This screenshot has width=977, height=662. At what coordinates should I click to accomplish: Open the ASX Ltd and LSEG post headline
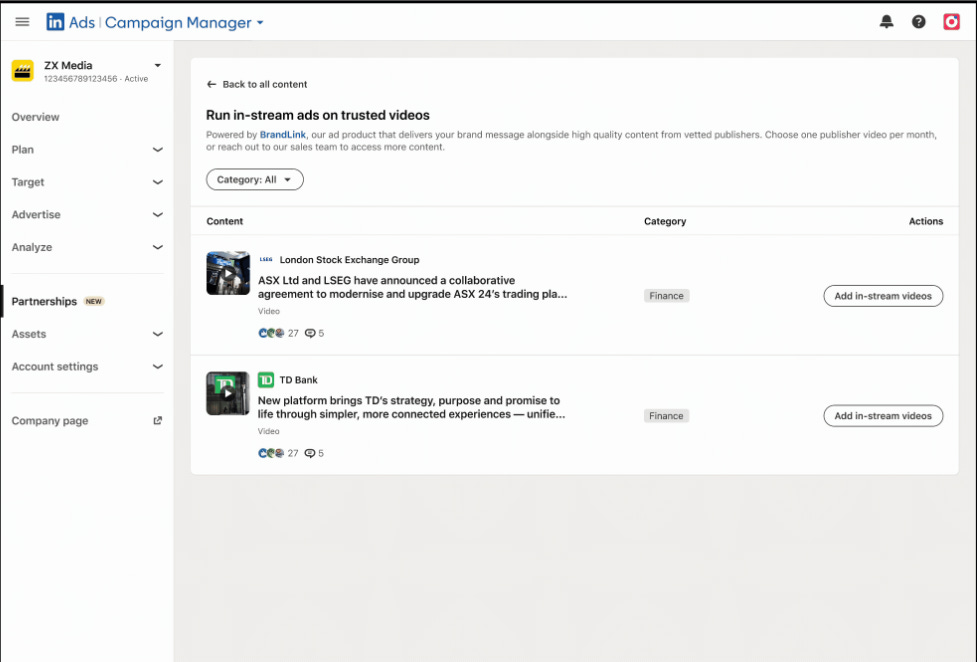click(x=412, y=287)
